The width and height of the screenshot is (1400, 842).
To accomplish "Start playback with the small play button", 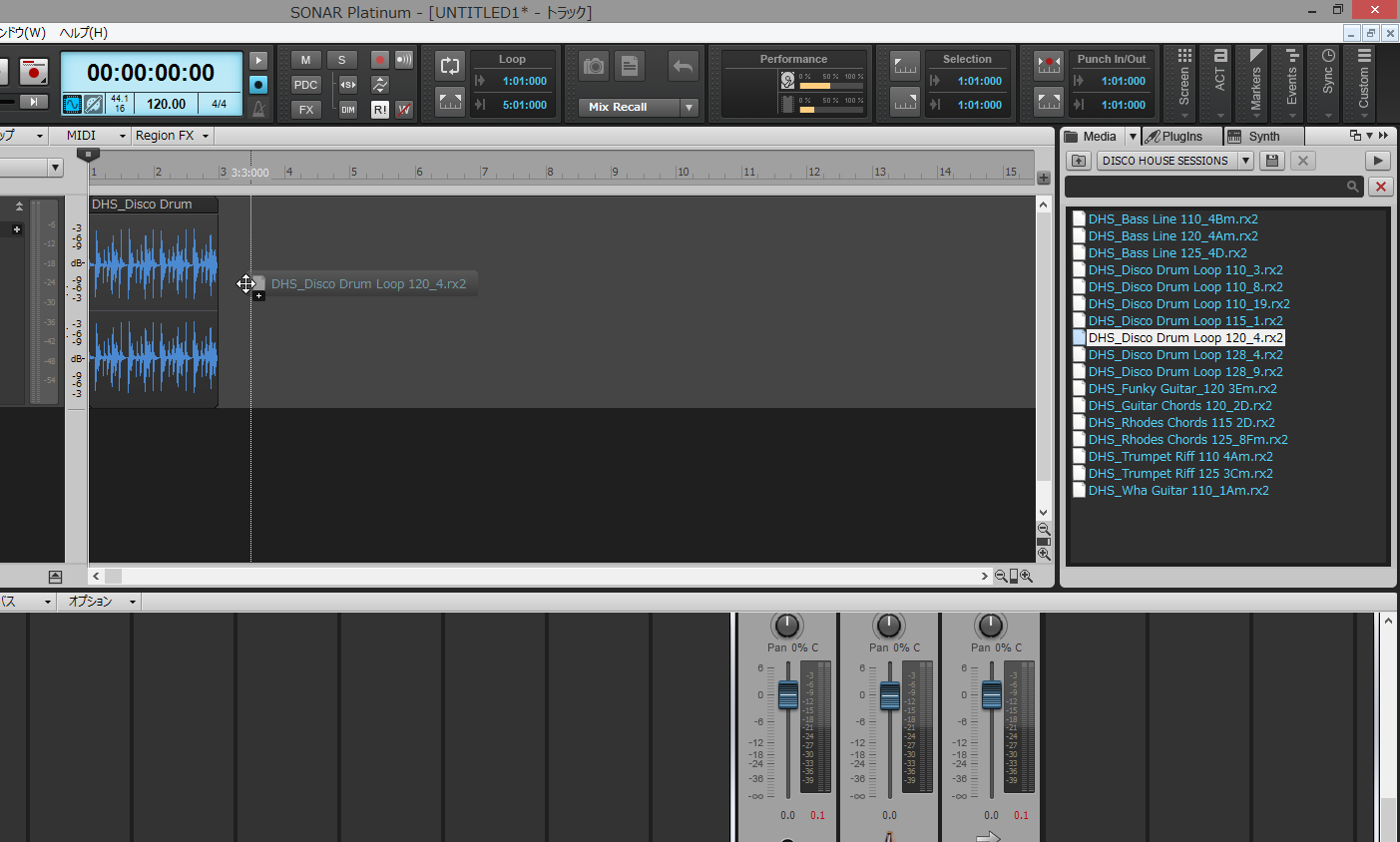I will (x=258, y=61).
